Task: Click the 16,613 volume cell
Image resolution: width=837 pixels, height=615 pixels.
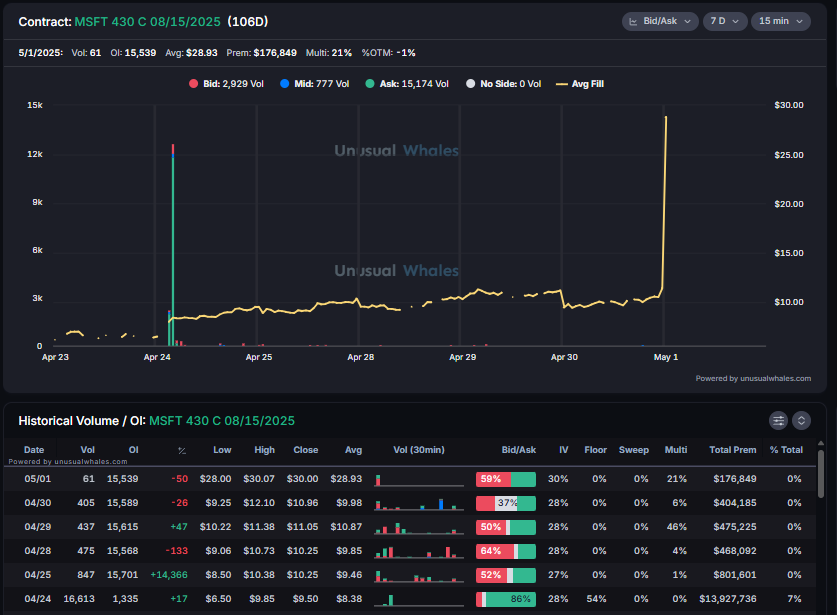Action: (x=79, y=599)
